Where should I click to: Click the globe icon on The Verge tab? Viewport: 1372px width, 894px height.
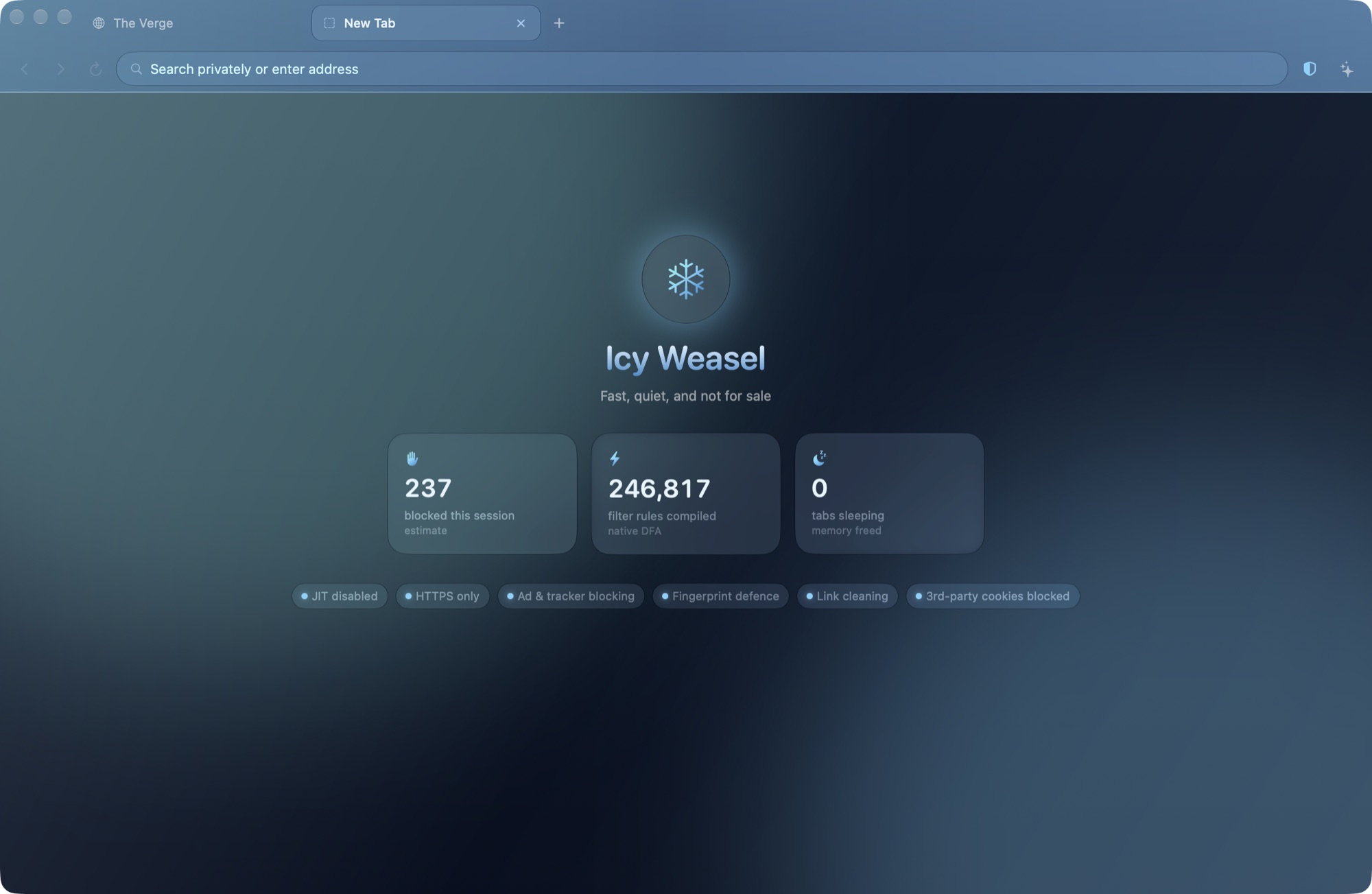tap(99, 23)
